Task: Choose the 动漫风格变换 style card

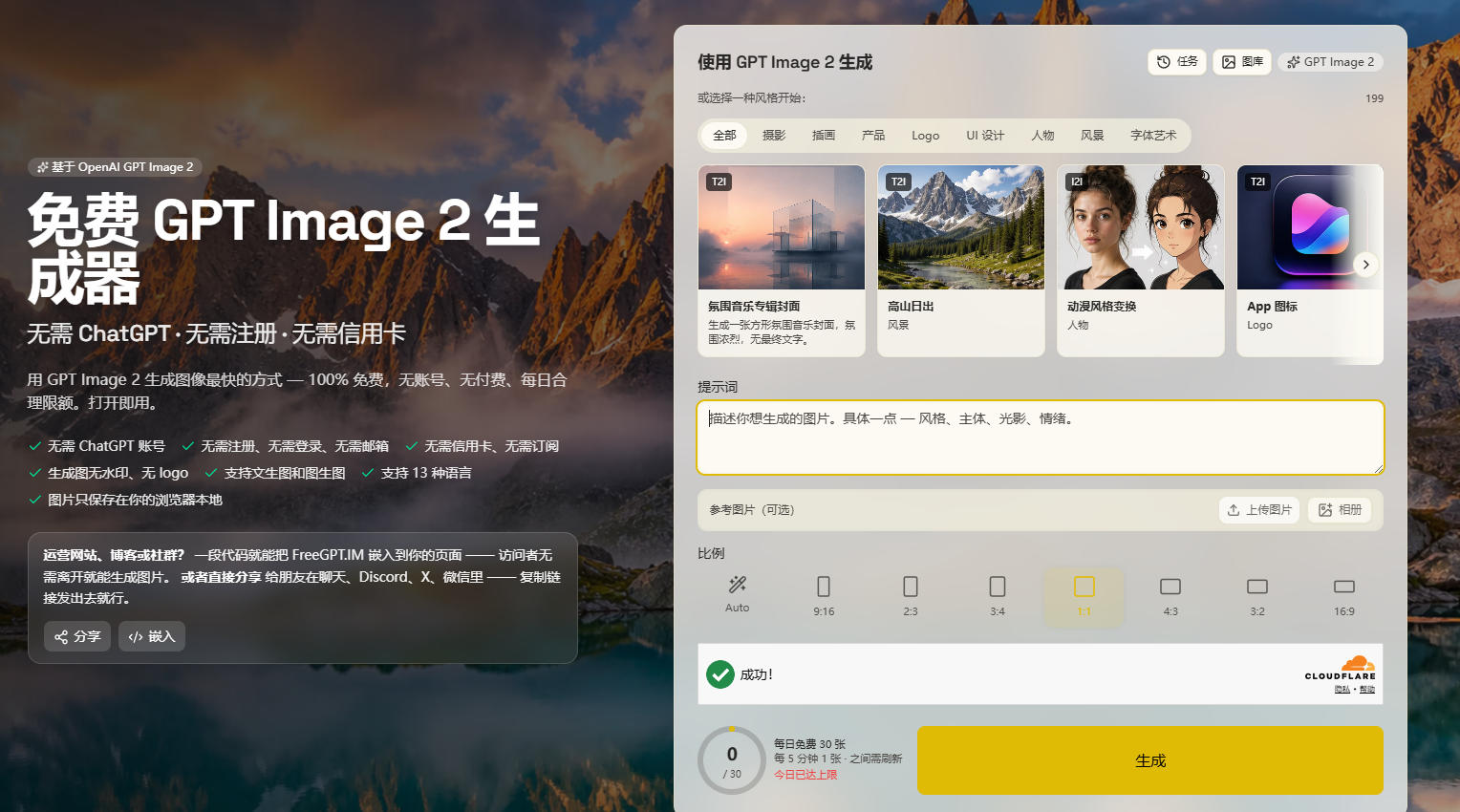Action: [x=1141, y=261]
